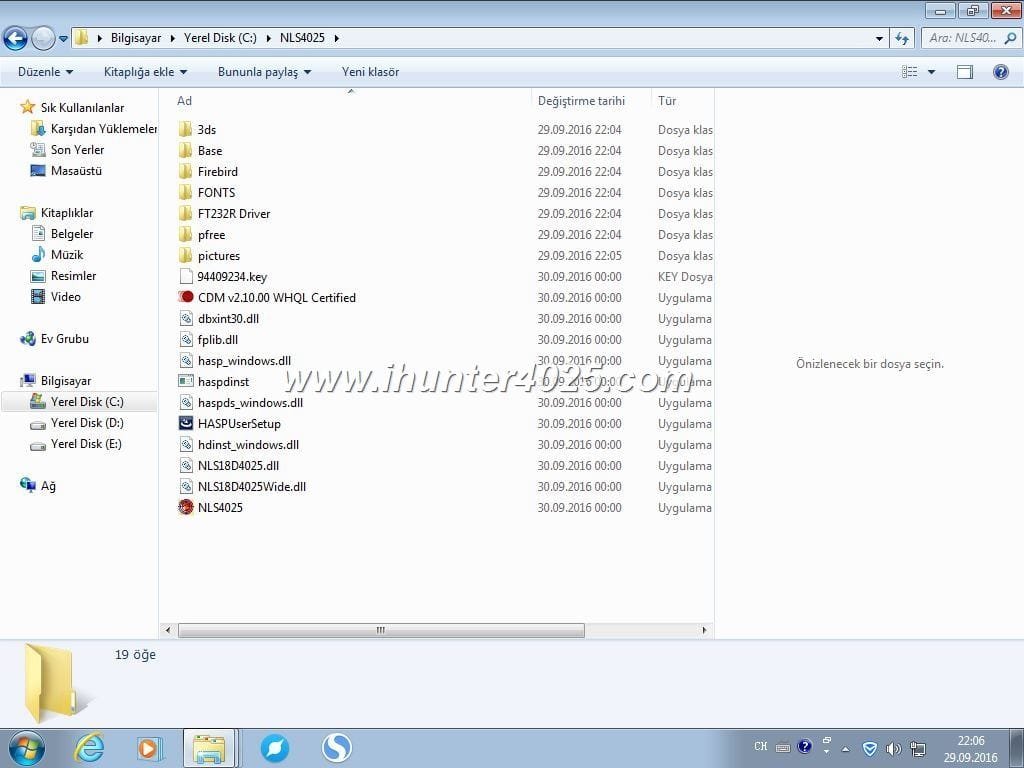Select the haspdinst application icon
Image resolution: width=1024 pixels, height=768 pixels.
click(185, 381)
